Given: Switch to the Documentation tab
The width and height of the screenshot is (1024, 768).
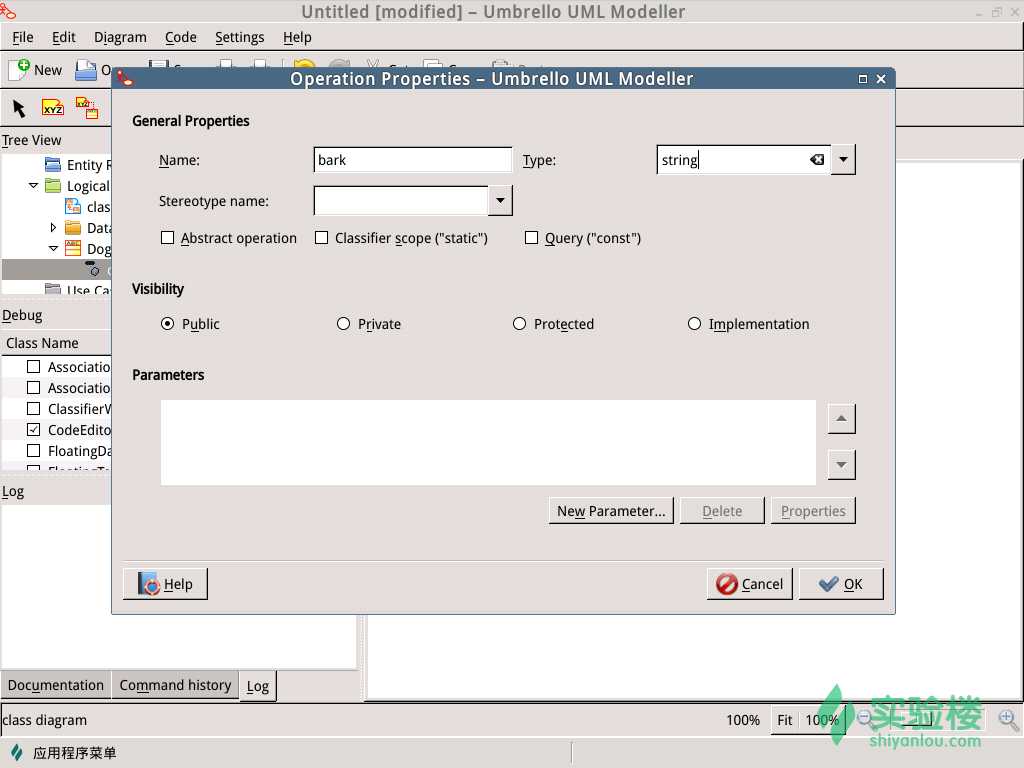Looking at the screenshot, I should [56, 685].
